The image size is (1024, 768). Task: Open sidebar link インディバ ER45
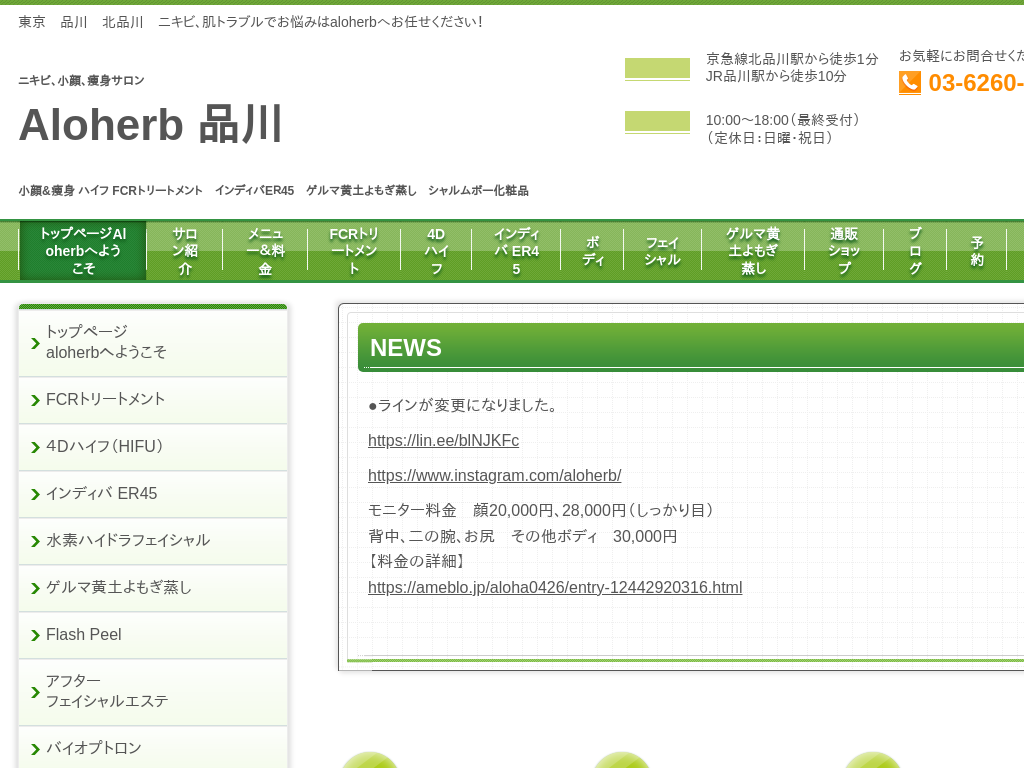click(153, 494)
